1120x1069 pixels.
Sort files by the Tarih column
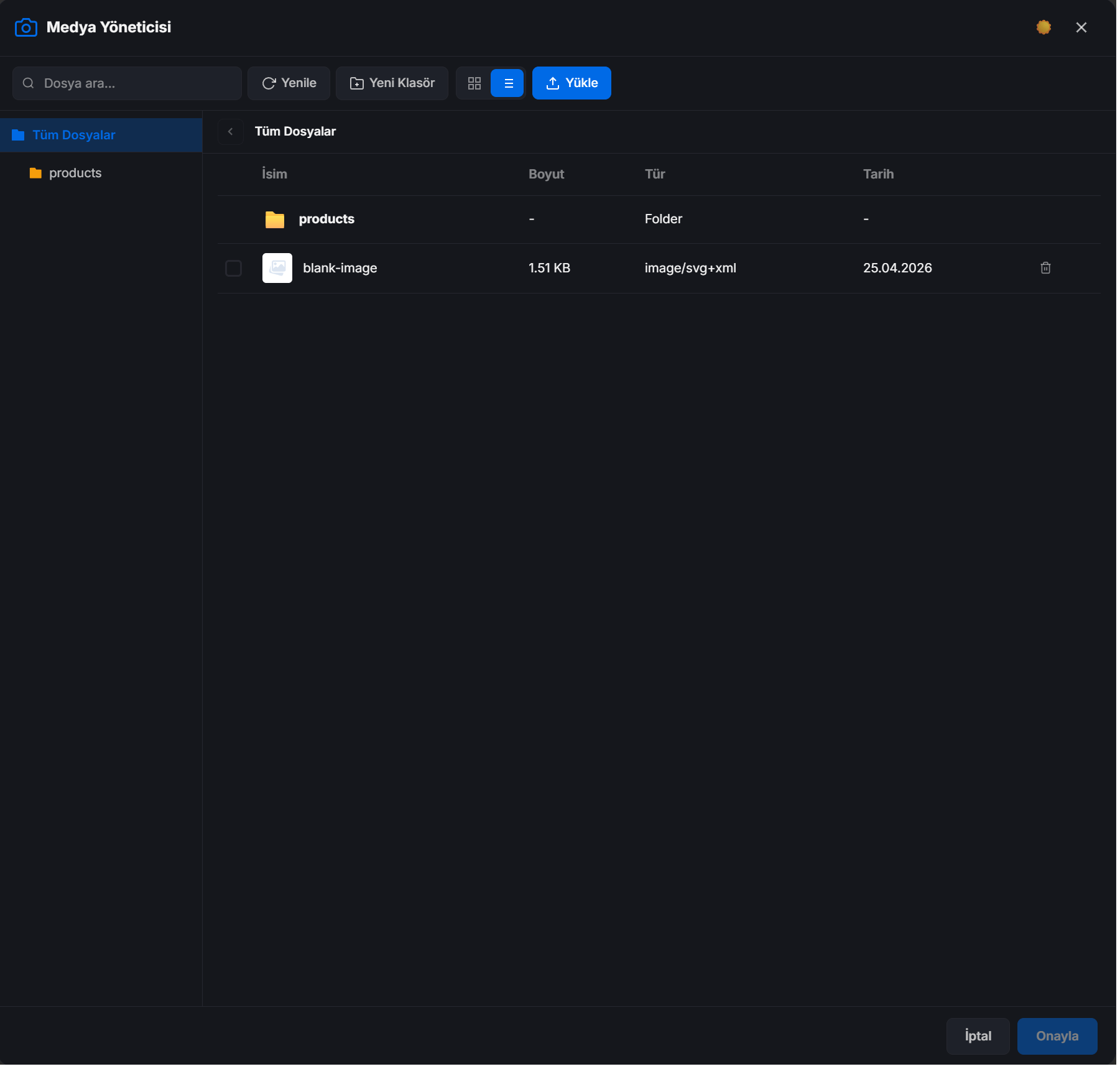[877, 174]
